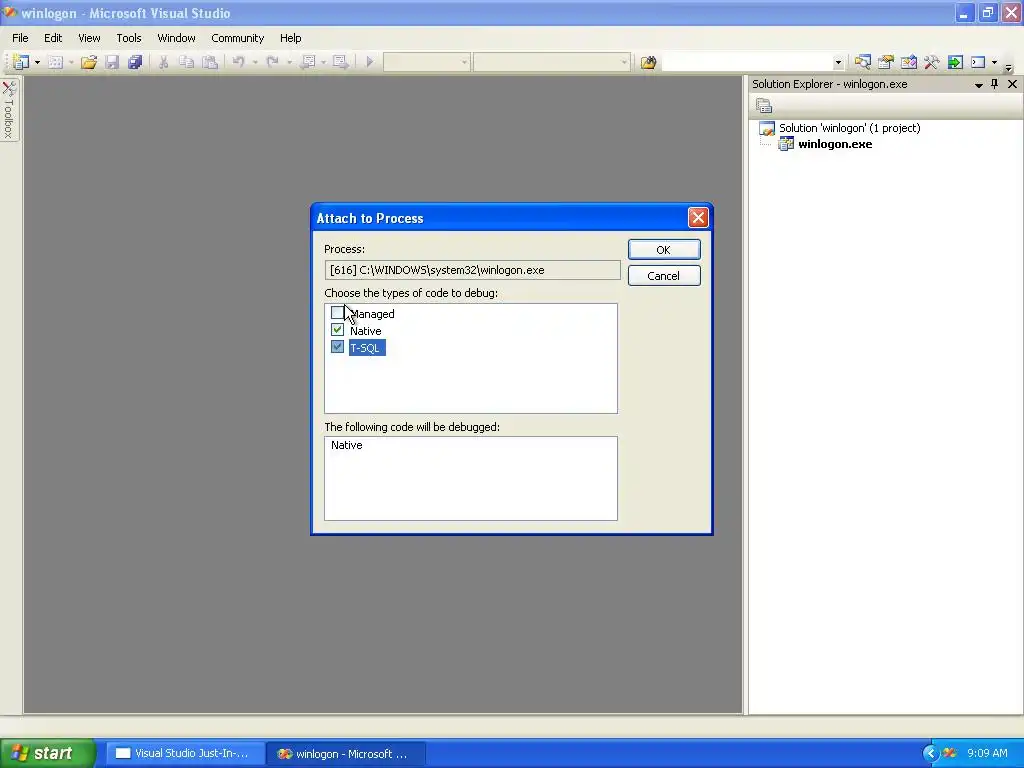Open the Solution Platforms combo box
The height and width of the screenshot is (768, 1024).
[x=552, y=63]
